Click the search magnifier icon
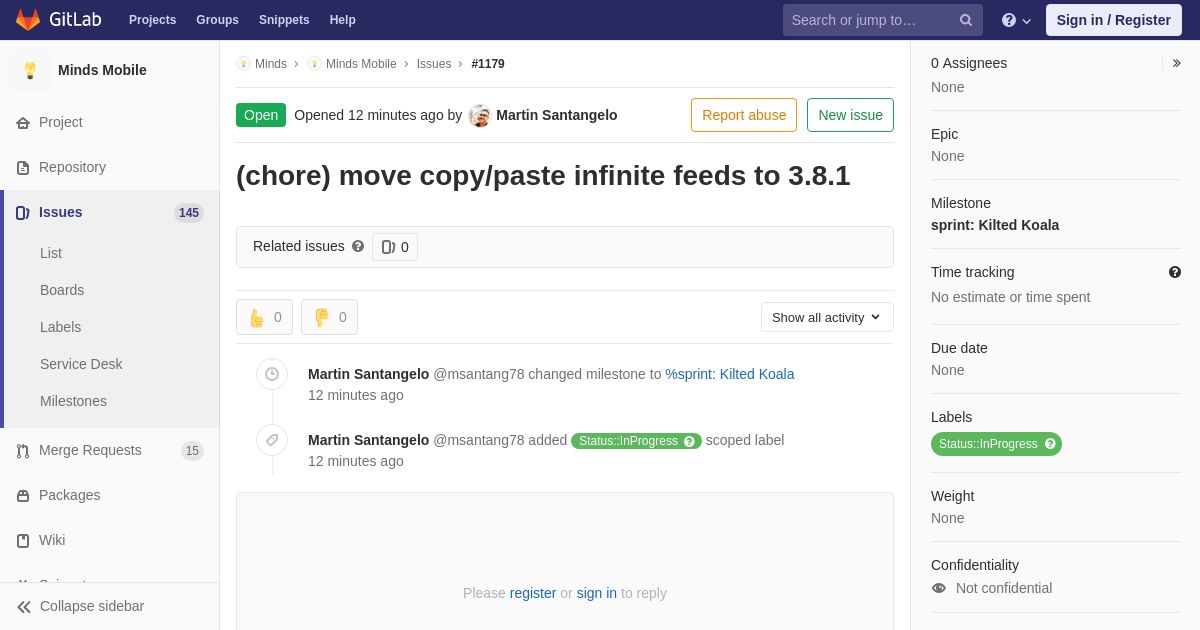Screen dimensions: 1200x630 click(x=965, y=20)
